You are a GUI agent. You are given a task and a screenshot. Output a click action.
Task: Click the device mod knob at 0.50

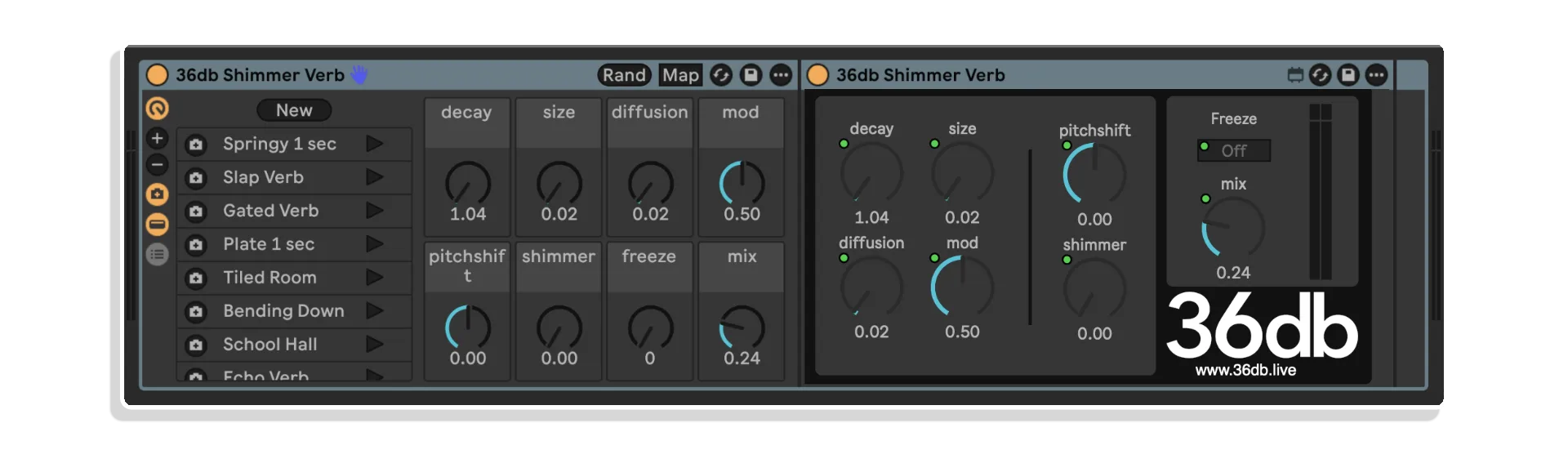click(962, 287)
